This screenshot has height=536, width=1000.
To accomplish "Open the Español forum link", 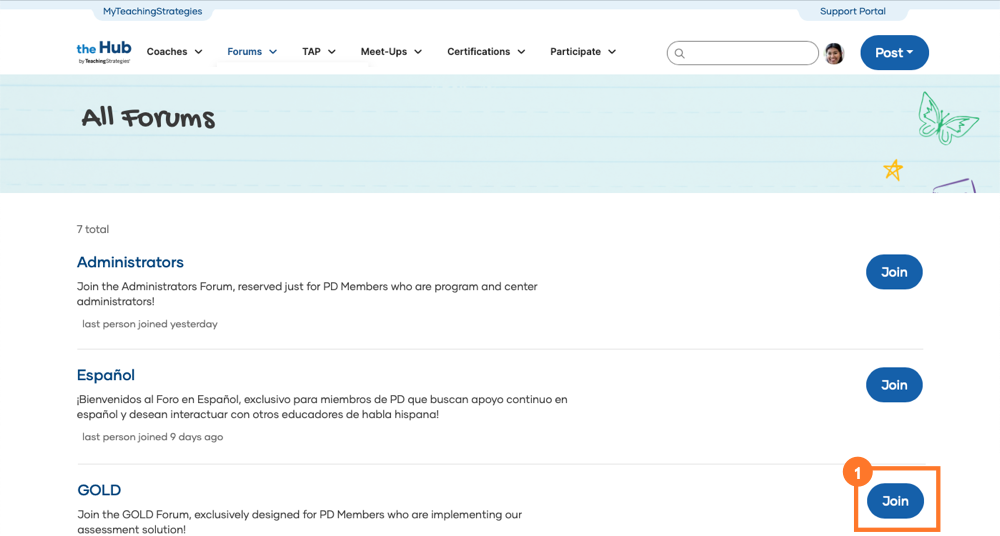I will [x=106, y=375].
